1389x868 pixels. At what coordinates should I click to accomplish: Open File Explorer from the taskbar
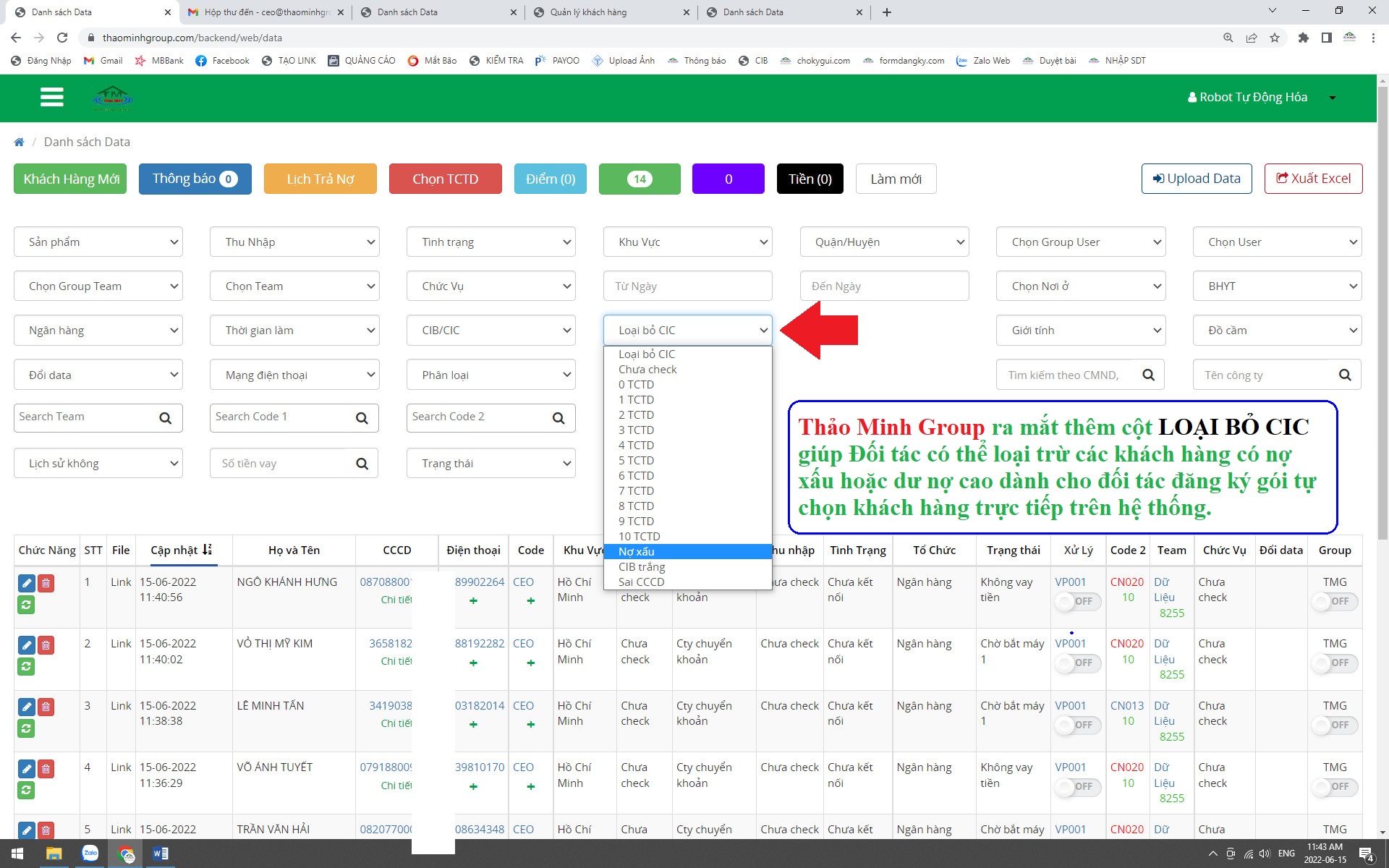pos(54,854)
